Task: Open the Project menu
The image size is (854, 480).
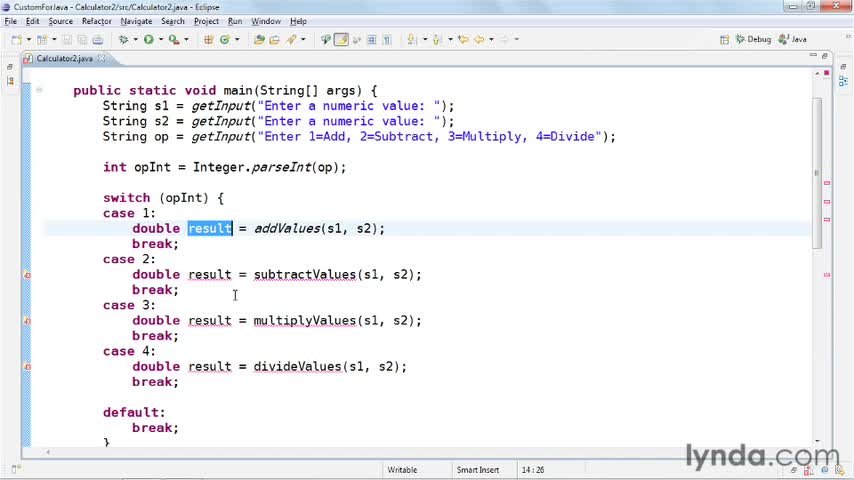Action: coord(206,21)
